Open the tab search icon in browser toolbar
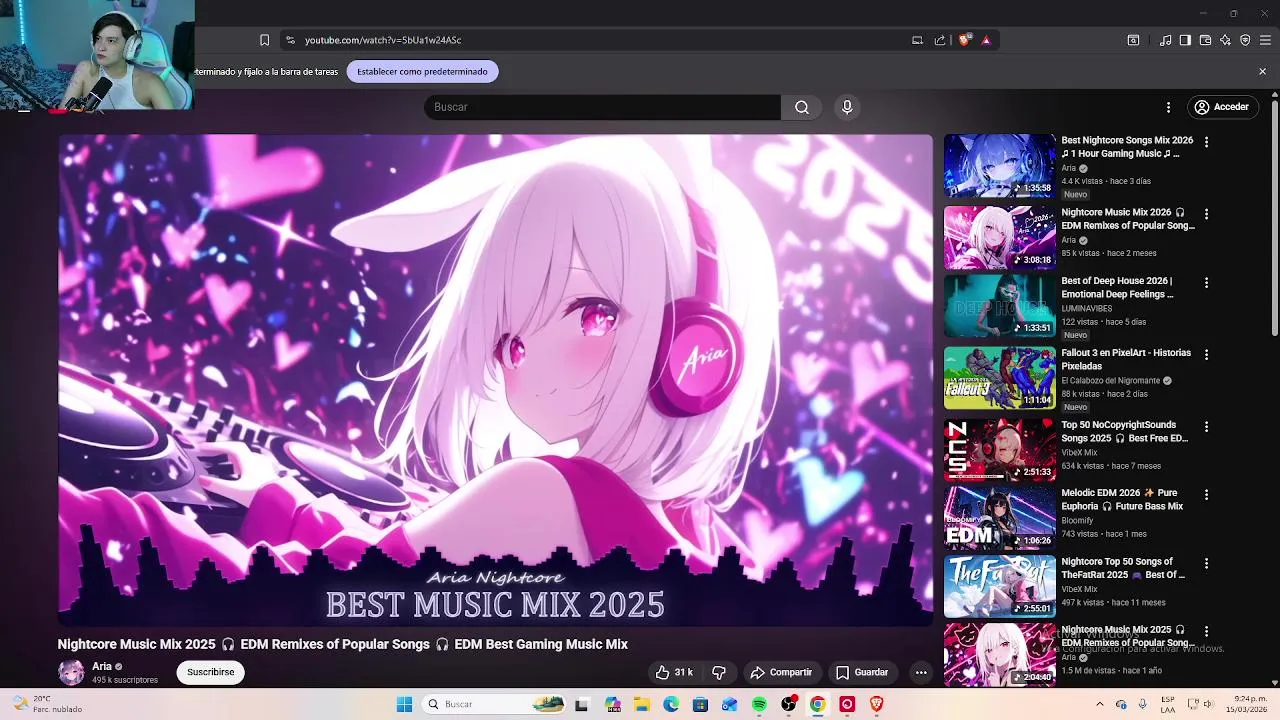This screenshot has width=1280, height=720. click(x=1133, y=40)
